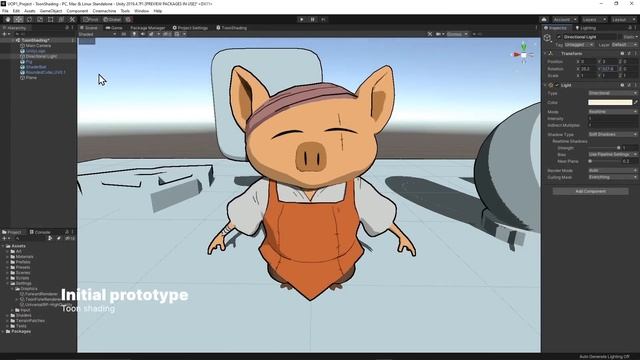The image size is (640, 360).
Task: Toggle 2D view mode in Scene toolbar
Action: click(124, 34)
